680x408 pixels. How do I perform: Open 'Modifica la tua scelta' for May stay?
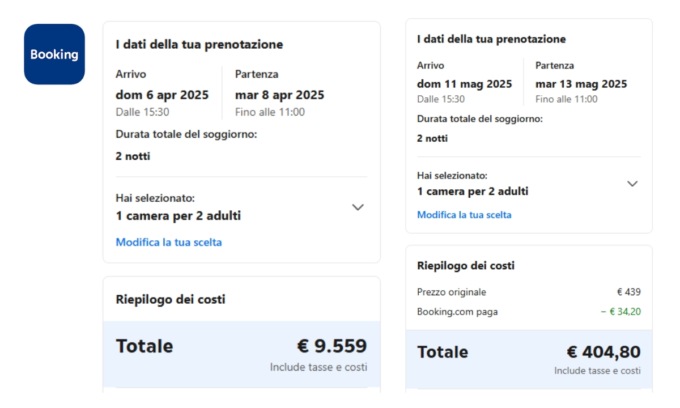(464, 214)
